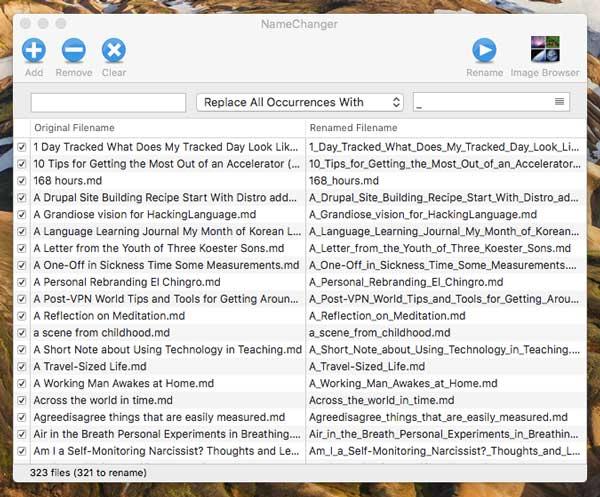Screen dimensions: 600x497
Task: Click the original text search field
Action: pyautogui.click(x=108, y=102)
